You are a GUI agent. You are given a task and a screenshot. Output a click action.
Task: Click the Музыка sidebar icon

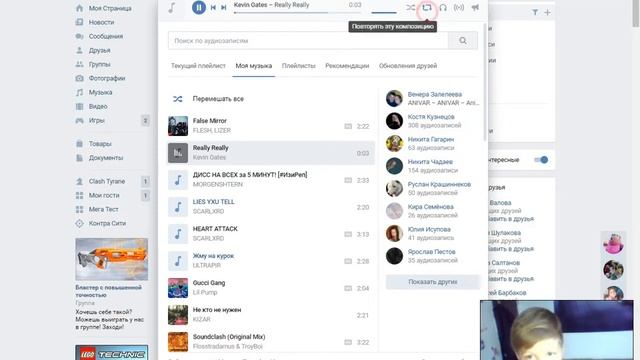tap(80, 92)
